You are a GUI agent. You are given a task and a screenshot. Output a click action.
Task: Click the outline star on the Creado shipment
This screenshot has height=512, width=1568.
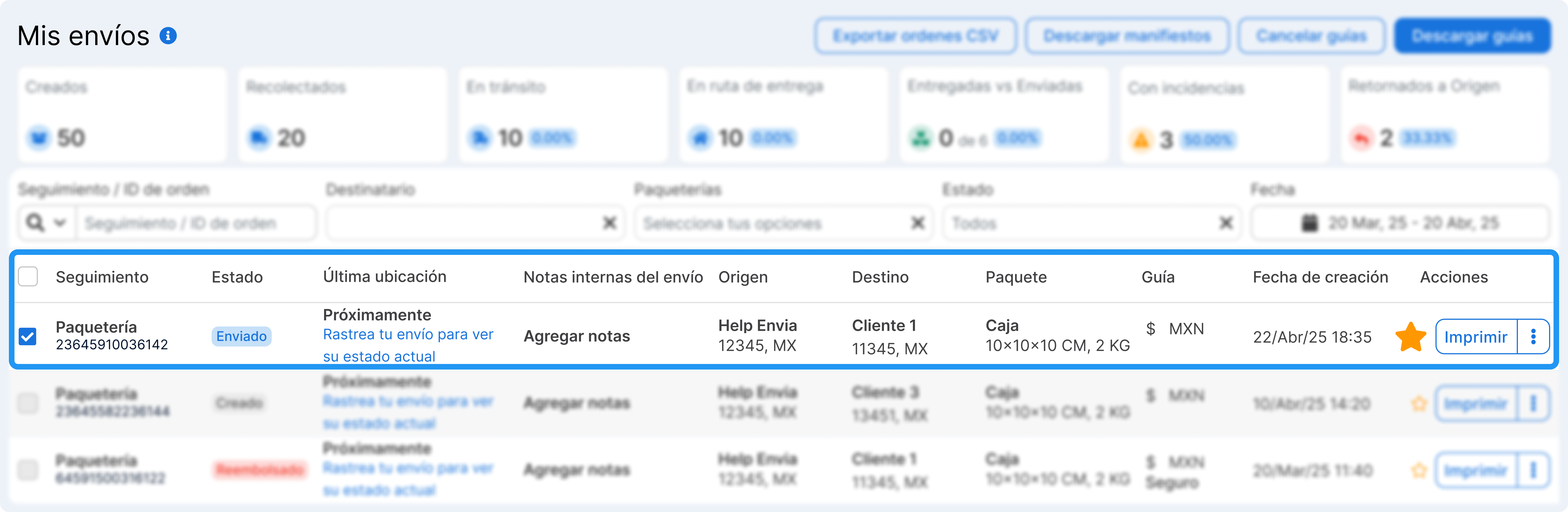pos(1419,403)
